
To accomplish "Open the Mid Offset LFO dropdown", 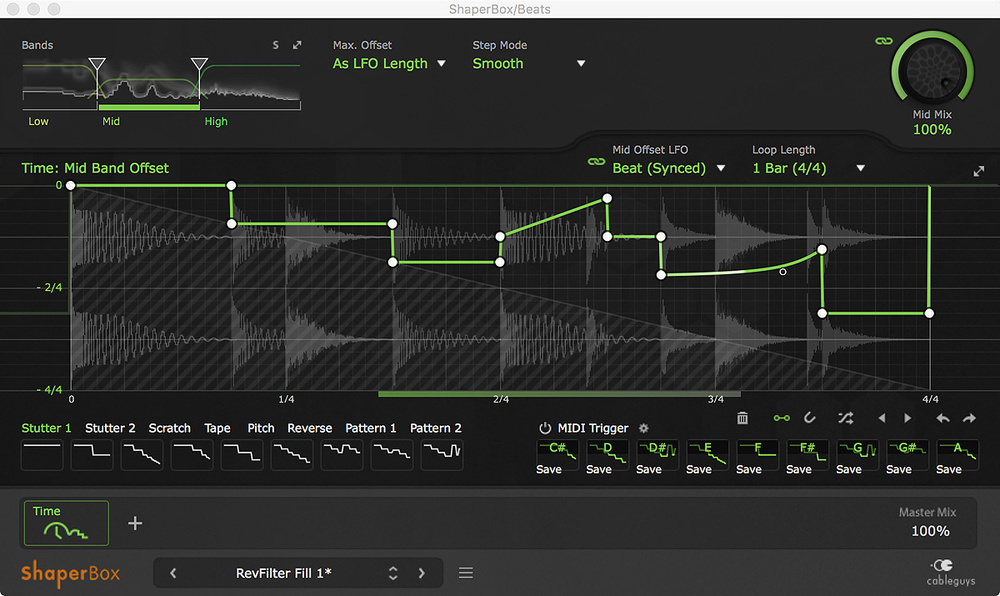I will (x=668, y=168).
